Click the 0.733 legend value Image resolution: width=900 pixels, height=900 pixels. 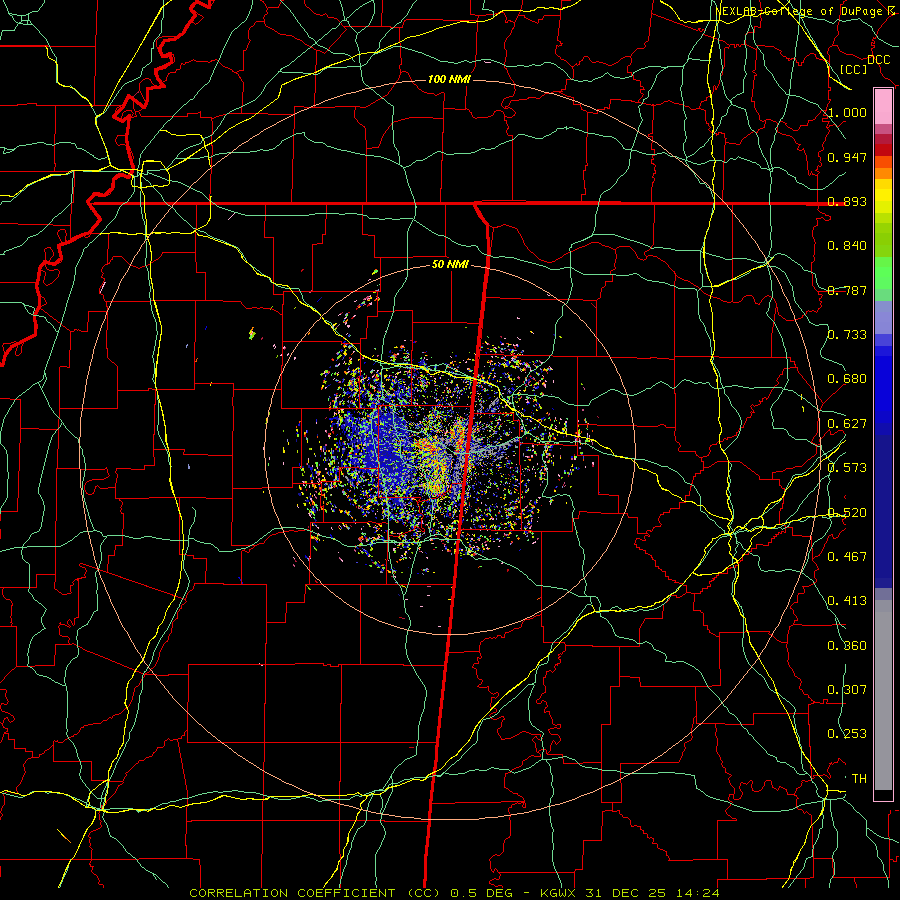pyautogui.click(x=847, y=335)
